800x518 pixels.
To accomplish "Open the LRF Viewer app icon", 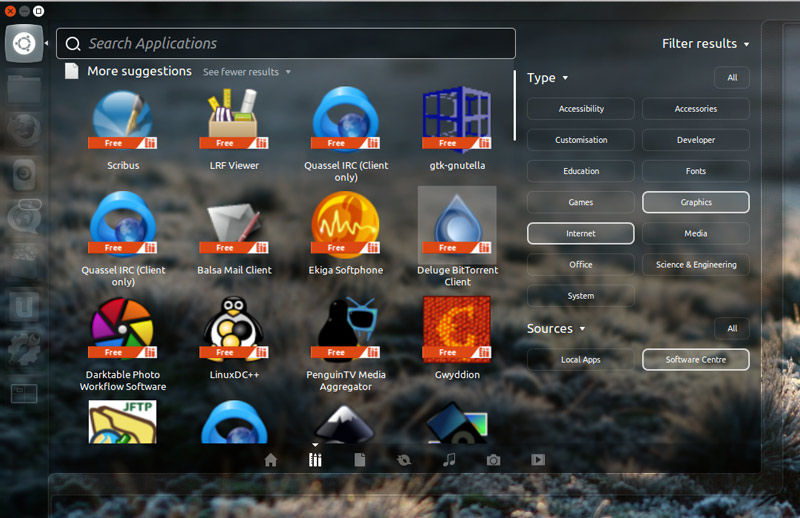I will (234, 120).
